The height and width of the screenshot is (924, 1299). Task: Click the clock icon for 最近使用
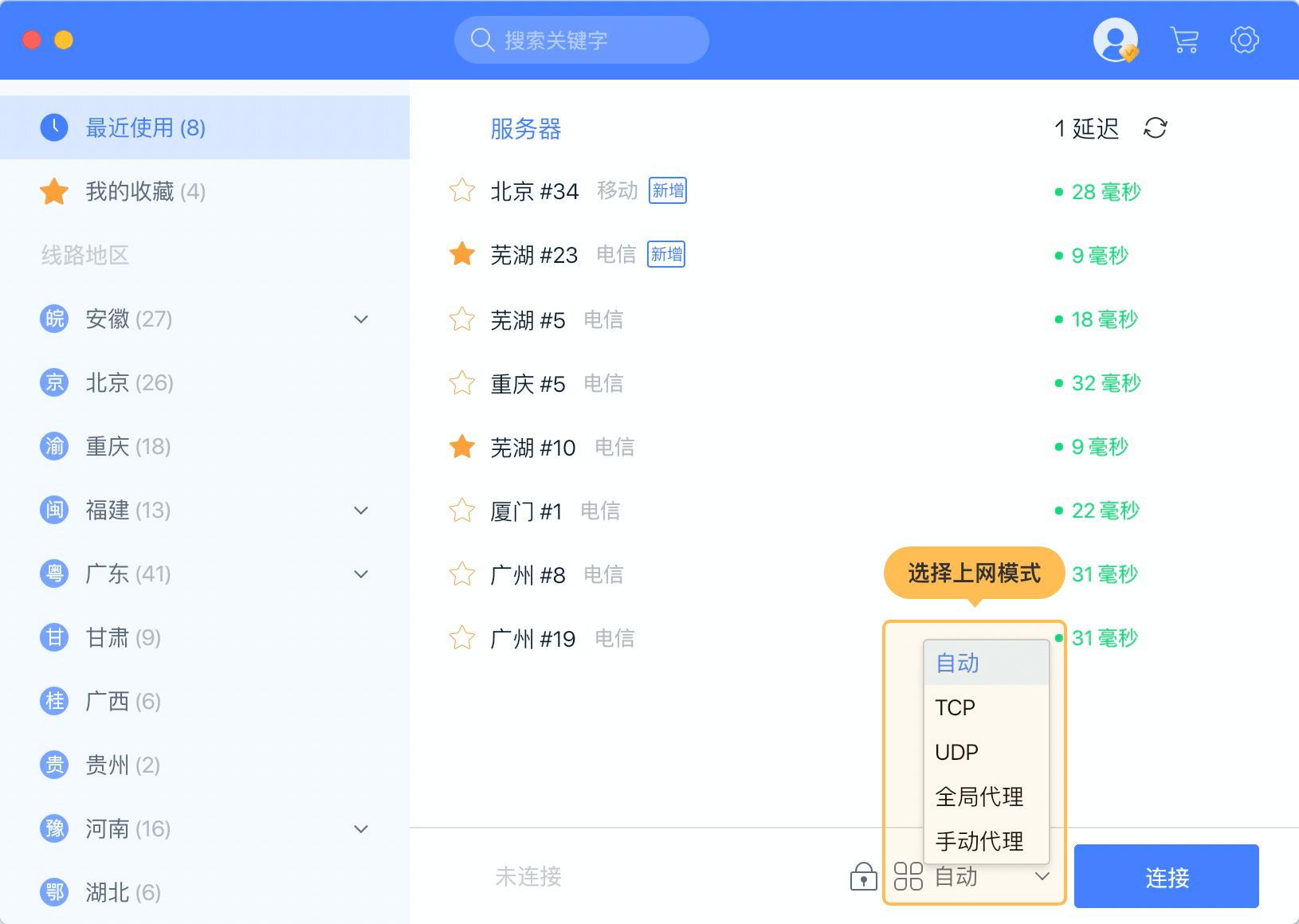point(54,127)
